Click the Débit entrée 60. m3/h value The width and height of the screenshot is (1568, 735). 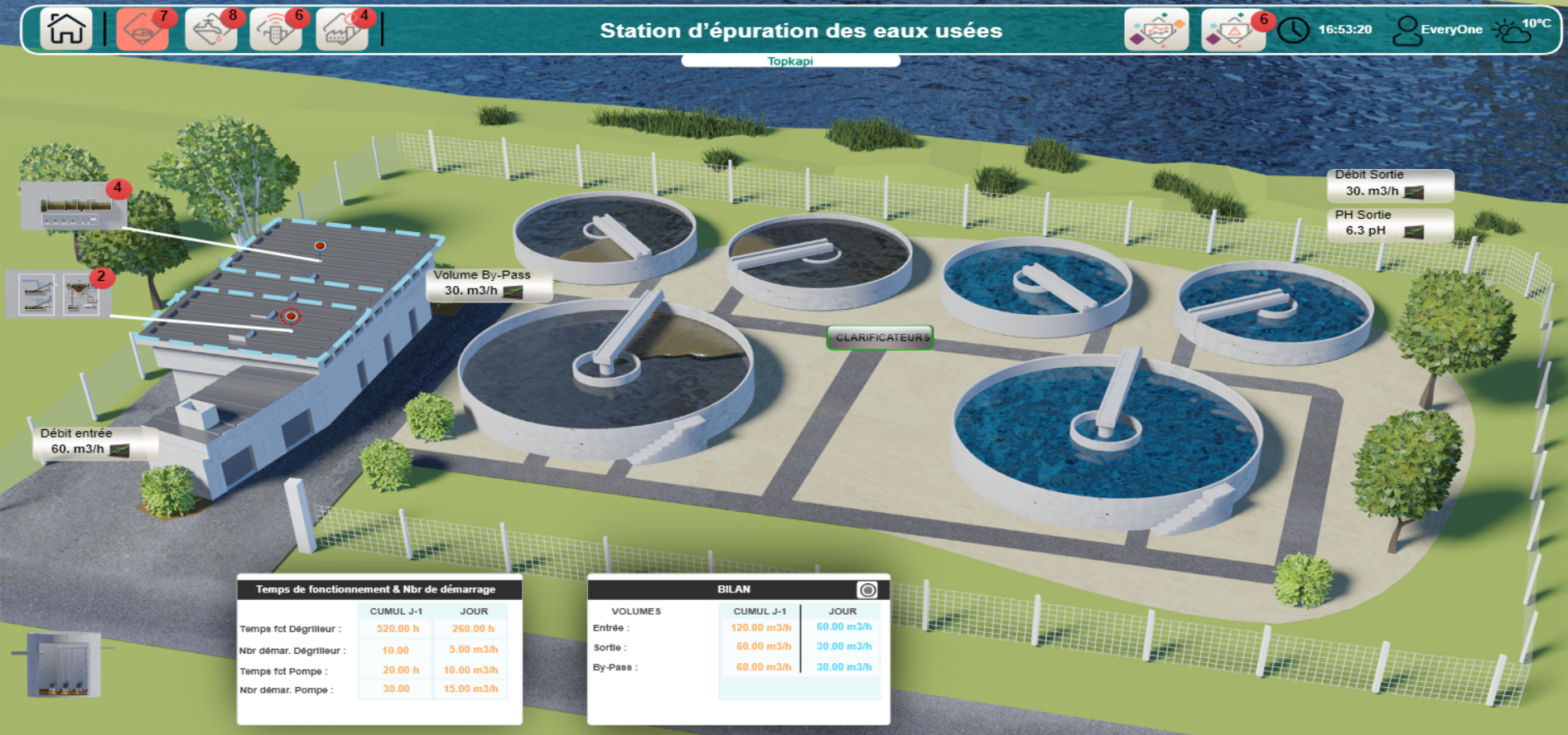pos(78,448)
